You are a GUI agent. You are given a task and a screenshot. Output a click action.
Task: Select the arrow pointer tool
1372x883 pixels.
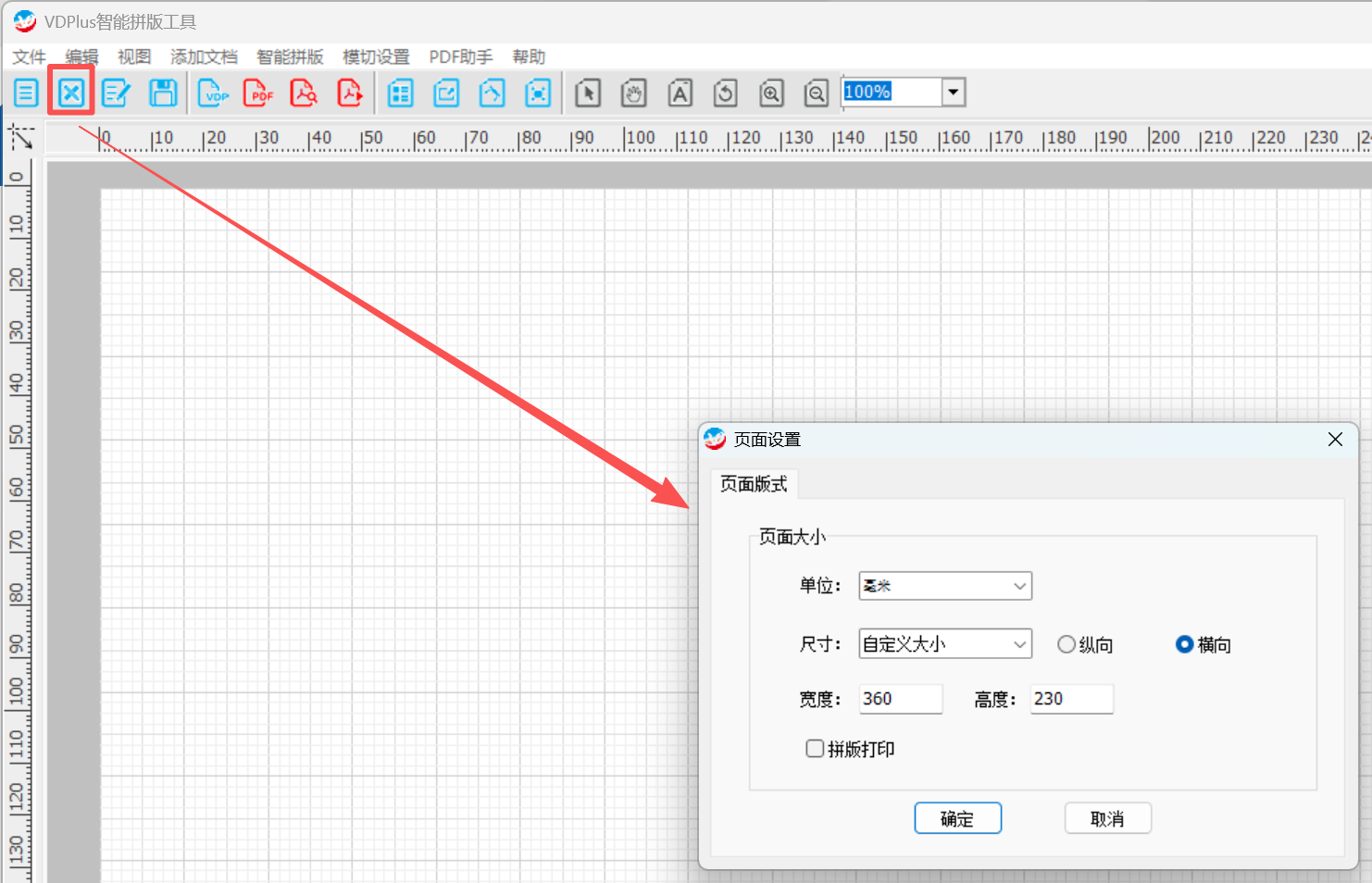[x=588, y=93]
